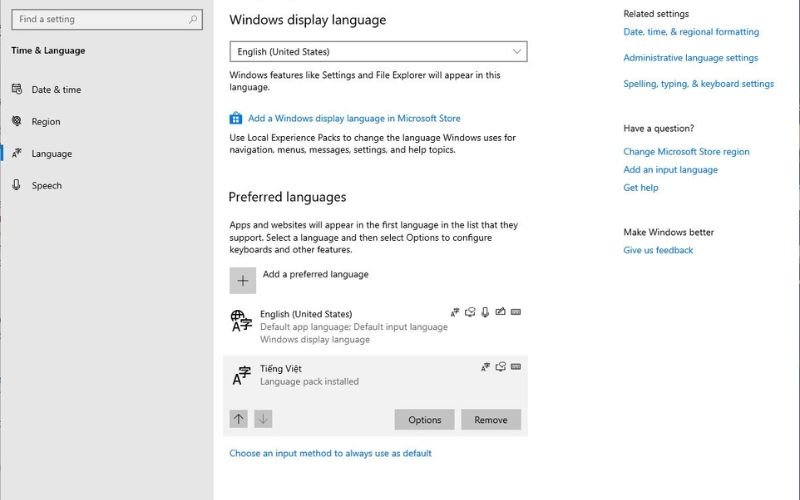Open Change Microsoft Store region link
Viewport: 800px width, 500px height.
(686, 152)
